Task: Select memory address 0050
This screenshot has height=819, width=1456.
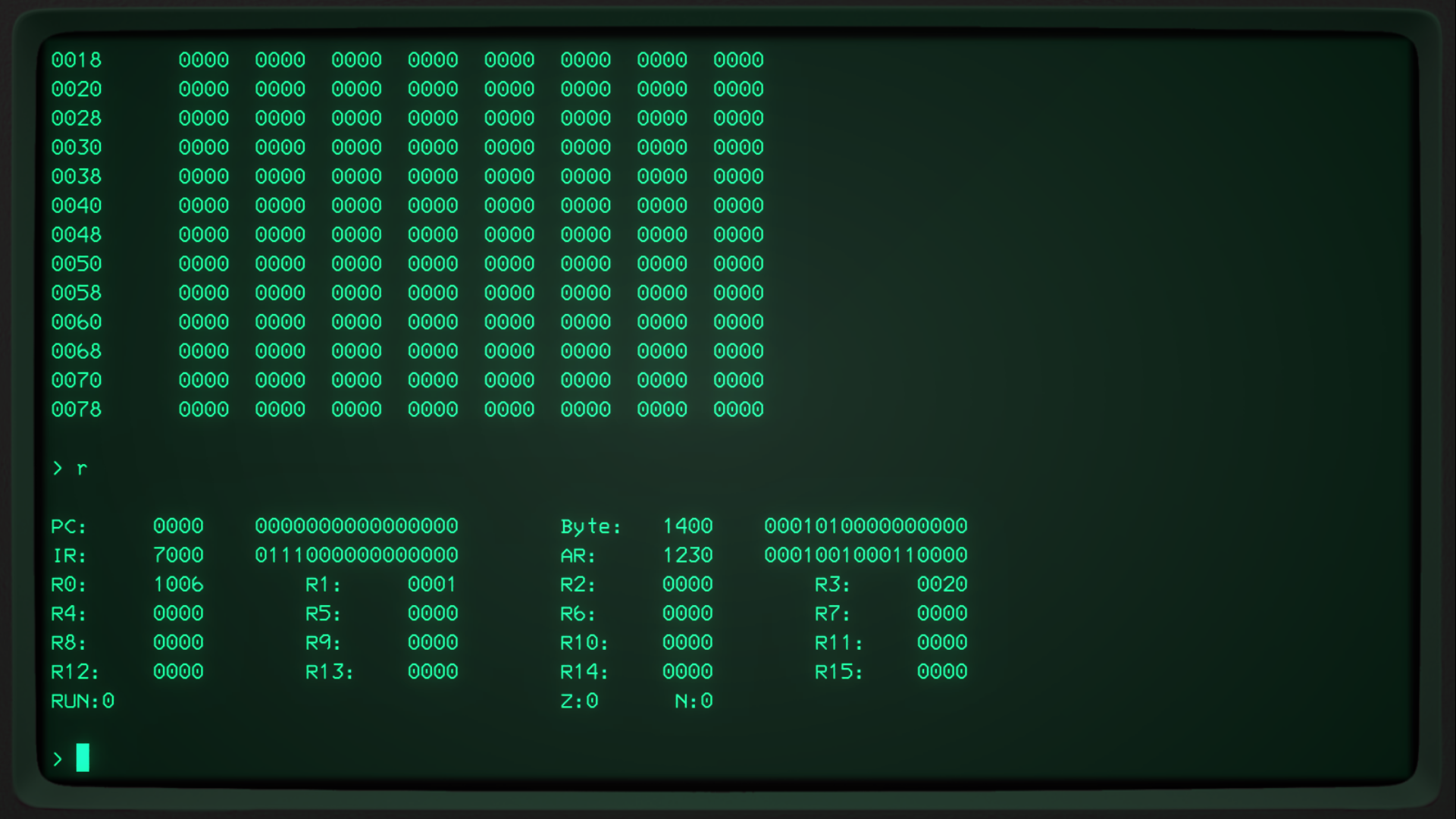Action: 77,264
